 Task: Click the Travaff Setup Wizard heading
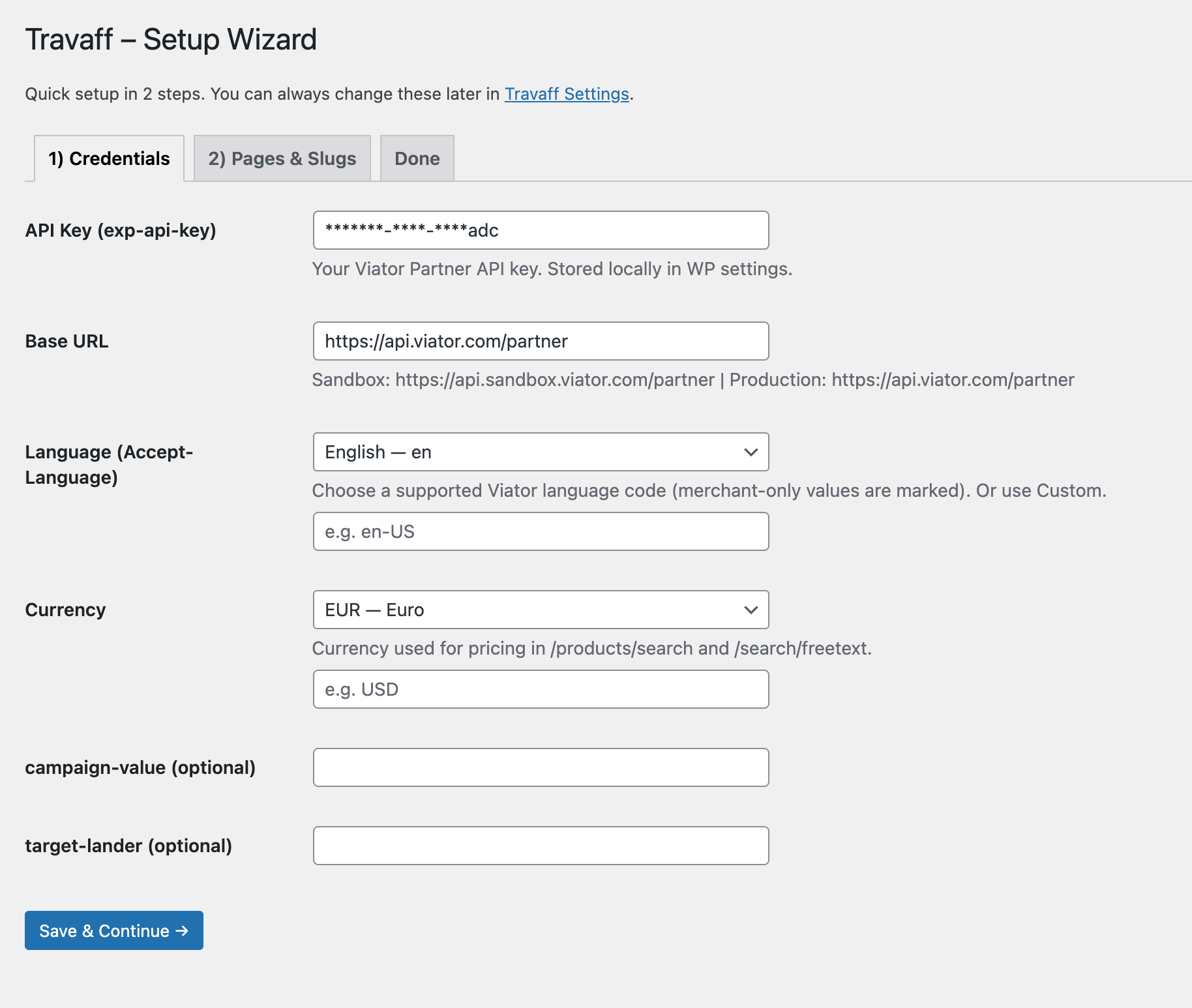pyautogui.click(x=171, y=39)
